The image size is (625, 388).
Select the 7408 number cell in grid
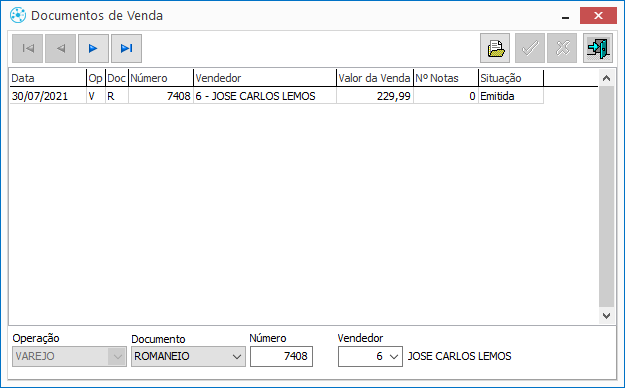click(161, 96)
